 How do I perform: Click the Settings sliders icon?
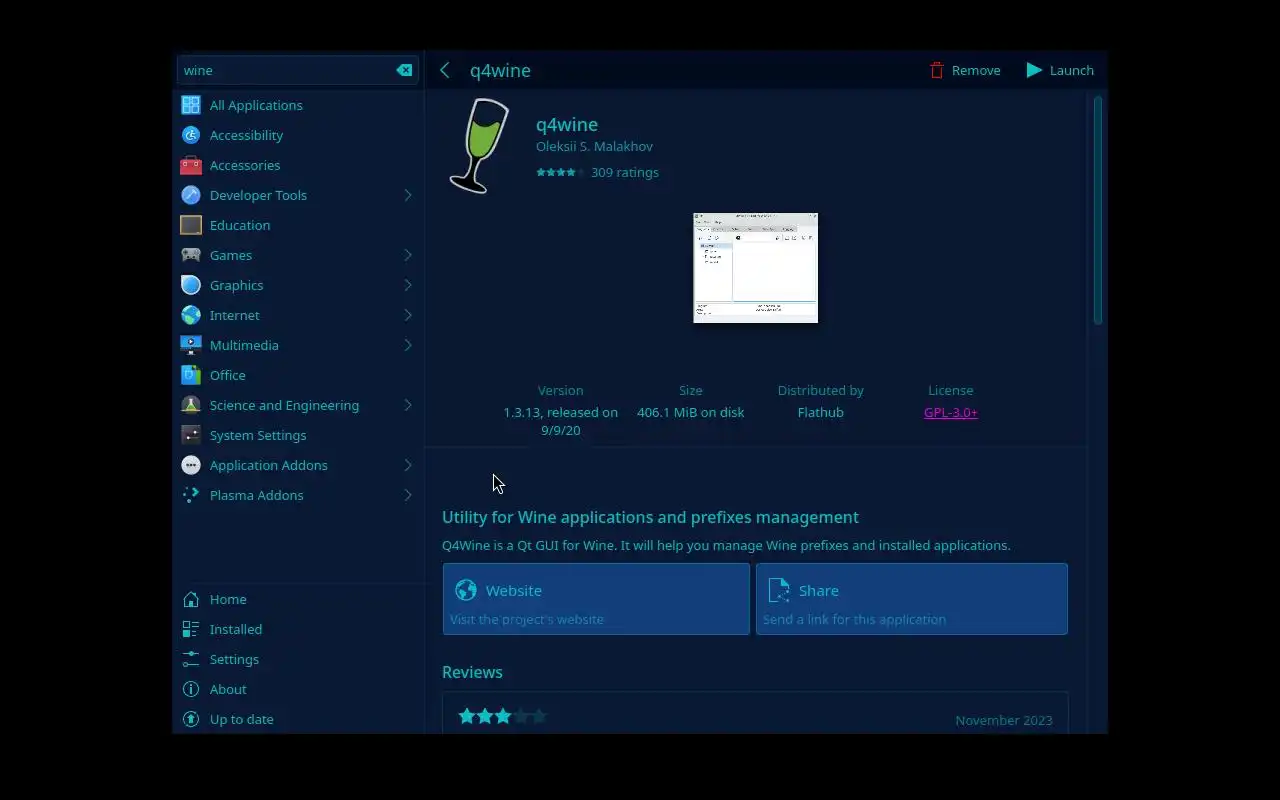[x=191, y=659]
